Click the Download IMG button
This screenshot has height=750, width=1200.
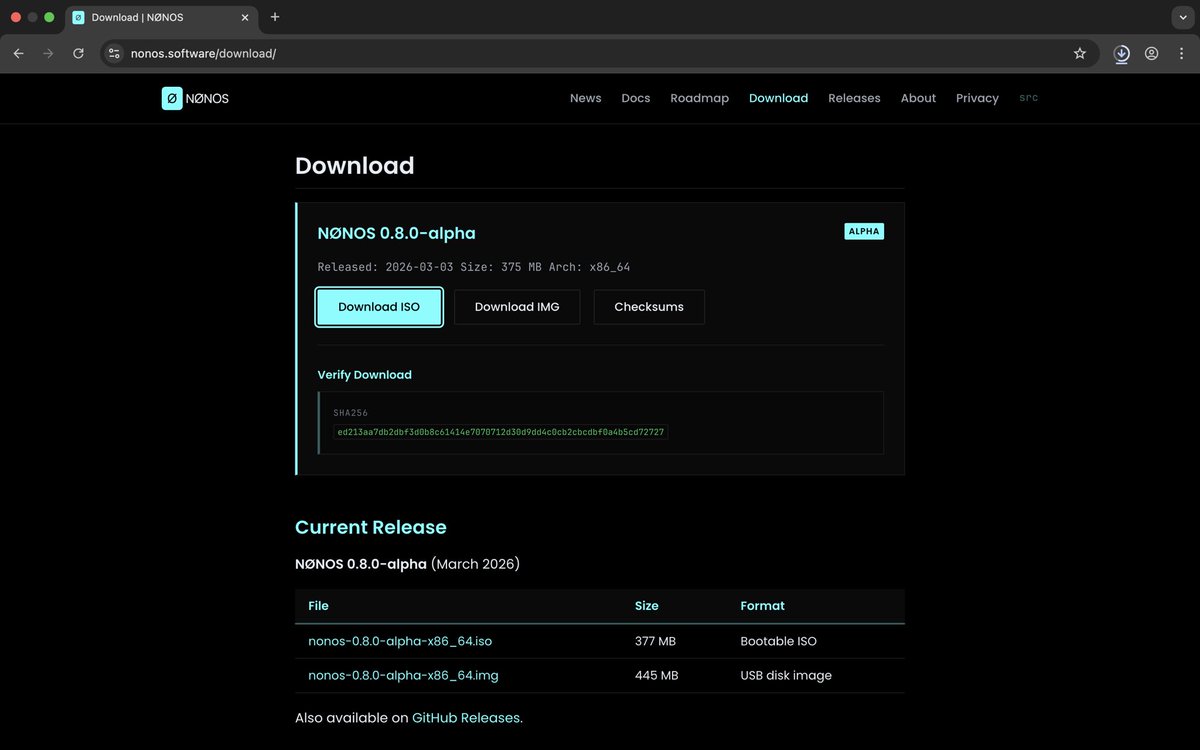click(x=517, y=307)
